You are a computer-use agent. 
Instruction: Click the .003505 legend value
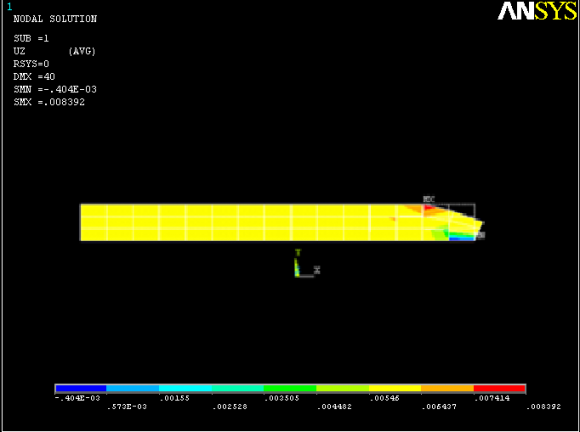click(x=282, y=398)
